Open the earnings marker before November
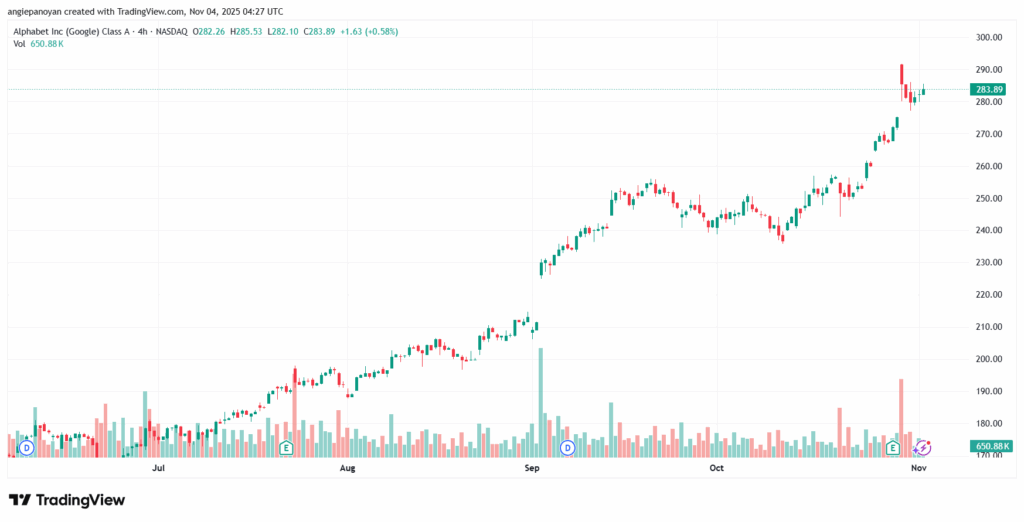The height and width of the screenshot is (522, 1024). [x=892, y=447]
